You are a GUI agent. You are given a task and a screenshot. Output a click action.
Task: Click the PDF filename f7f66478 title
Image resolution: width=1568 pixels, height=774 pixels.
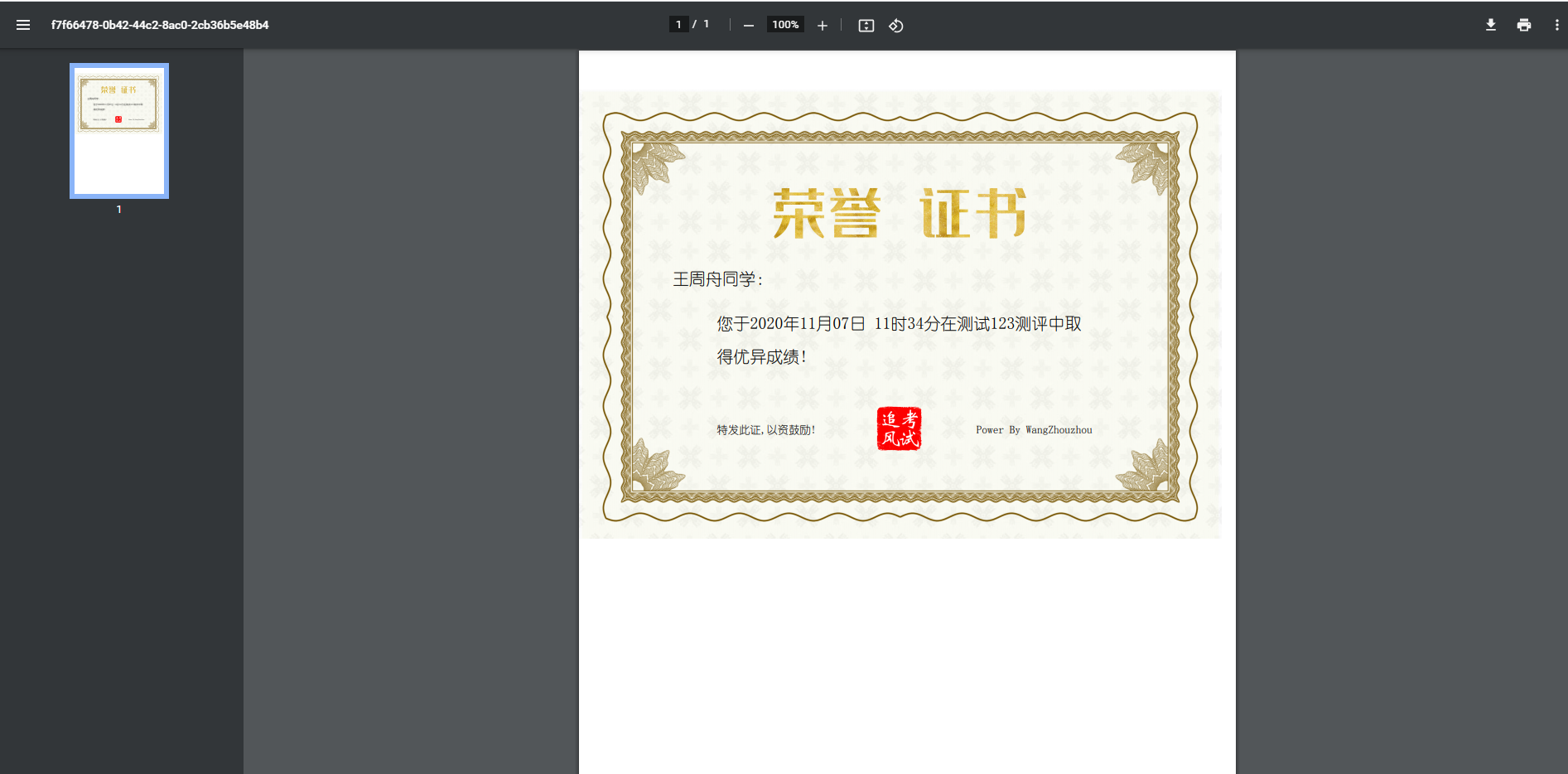(x=160, y=25)
